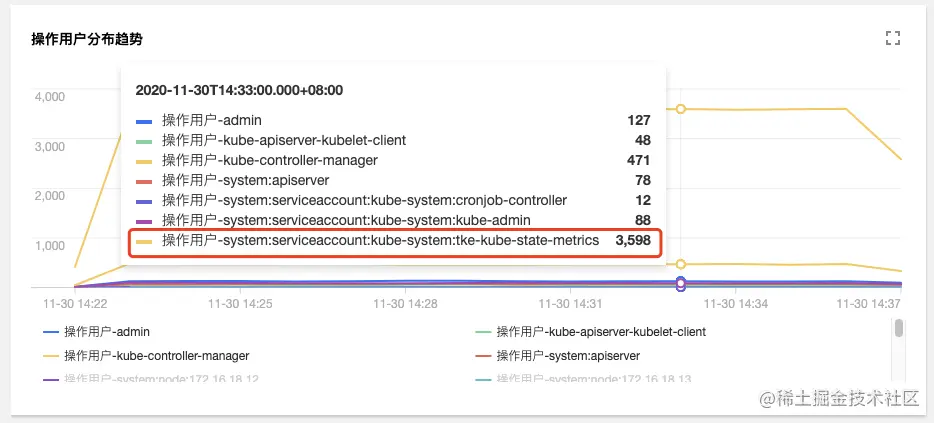This screenshot has height=423, width=934.
Task: Click tooltip kube-admin value 88
Action: (x=643, y=220)
